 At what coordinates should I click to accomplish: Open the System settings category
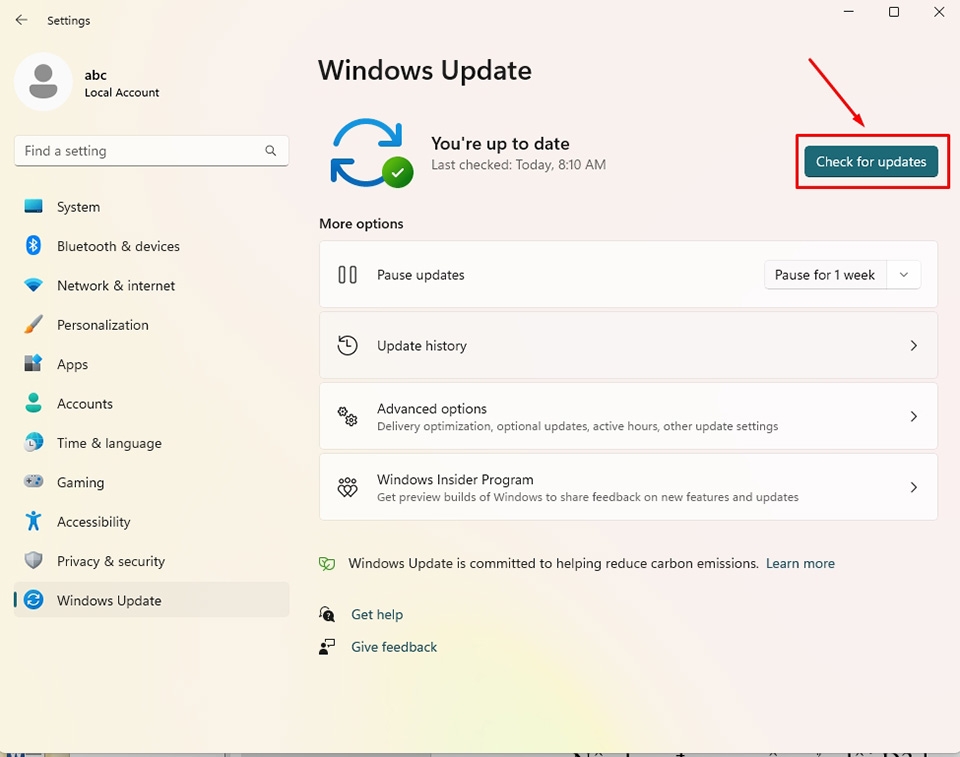point(151,206)
